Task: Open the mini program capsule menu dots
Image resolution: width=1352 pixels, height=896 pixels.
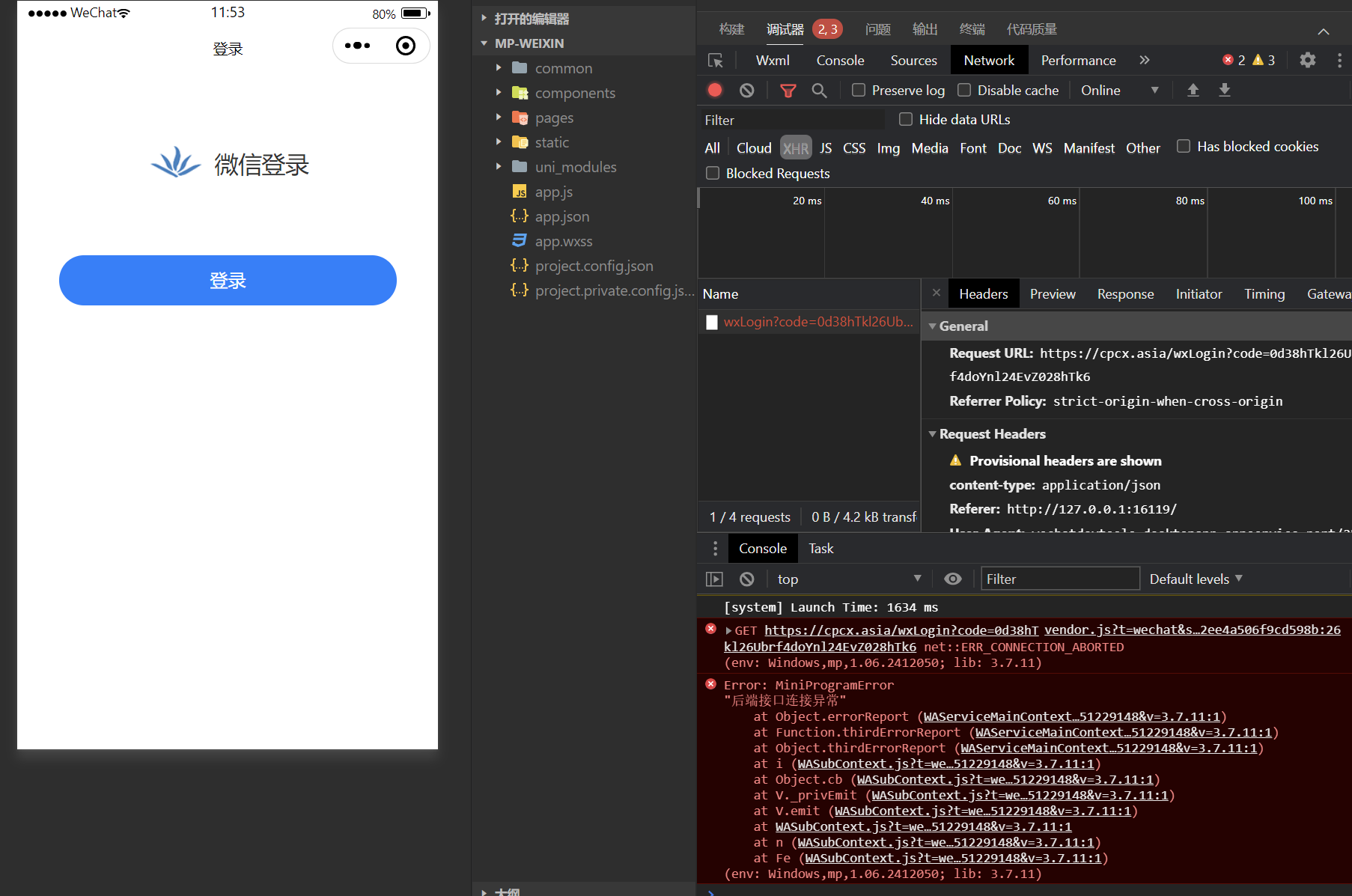Action: pyautogui.click(x=357, y=46)
